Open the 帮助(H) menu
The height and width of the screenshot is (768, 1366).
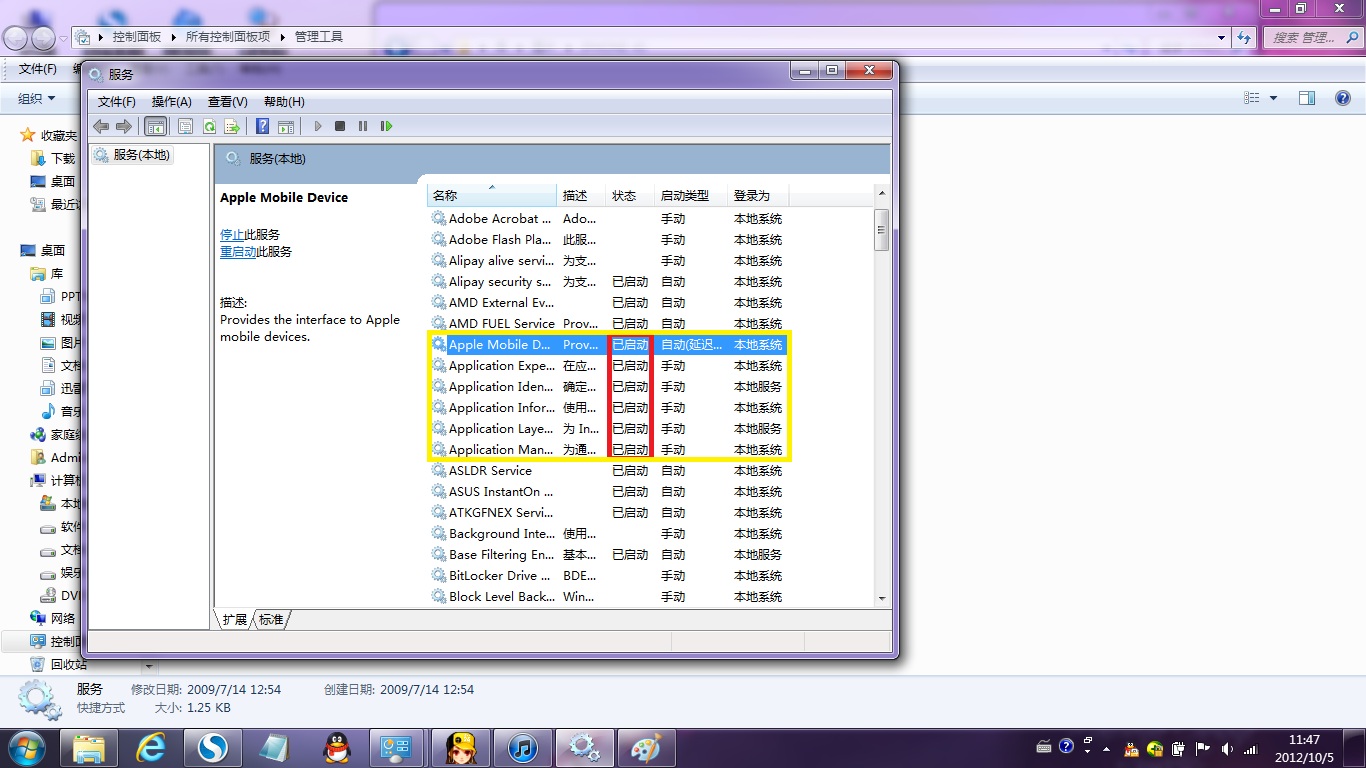(x=284, y=102)
